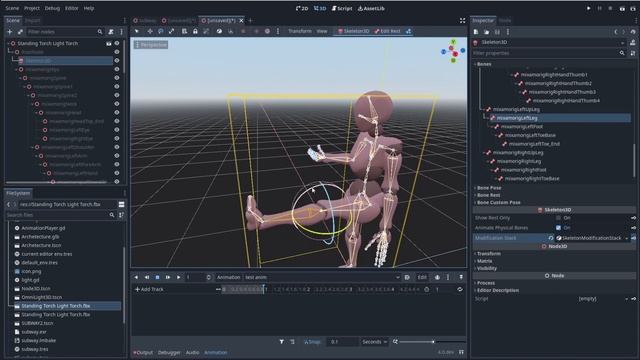Screen dimensions: 640x360
Task: Switch to the Script workspace
Action: [342, 8]
